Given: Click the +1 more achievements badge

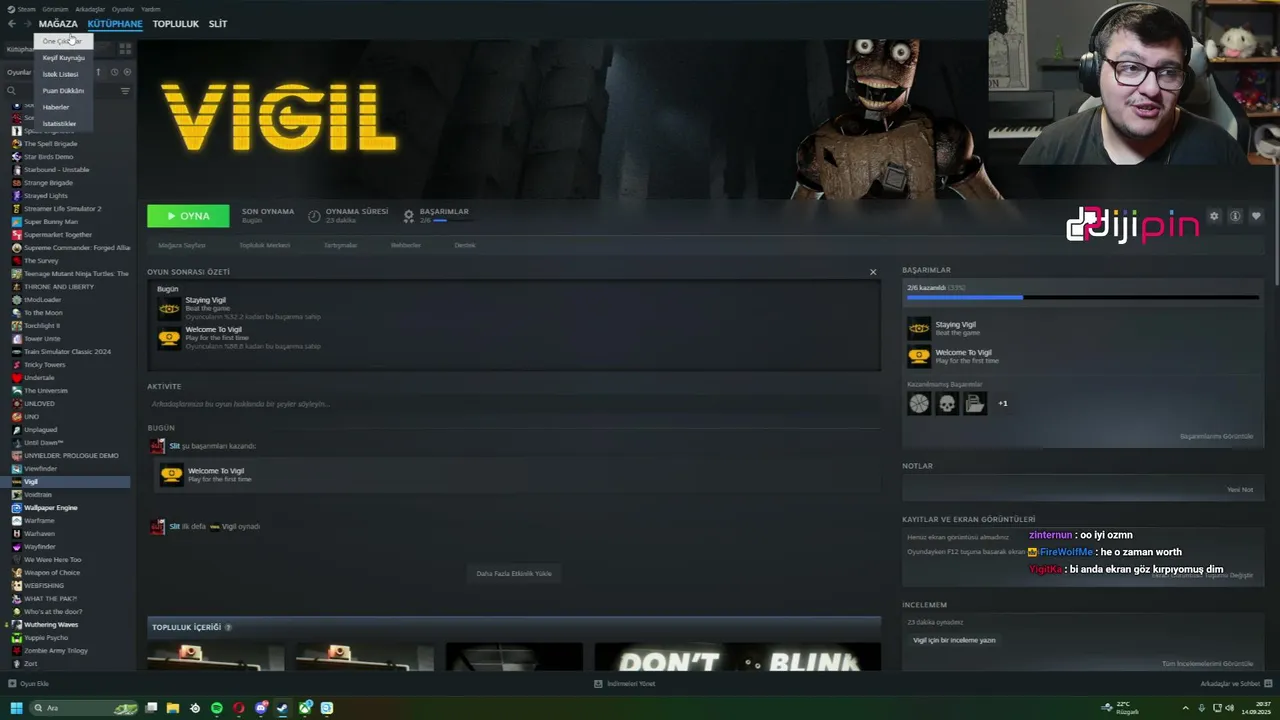Looking at the screenshot, I should coord(1003,404).
